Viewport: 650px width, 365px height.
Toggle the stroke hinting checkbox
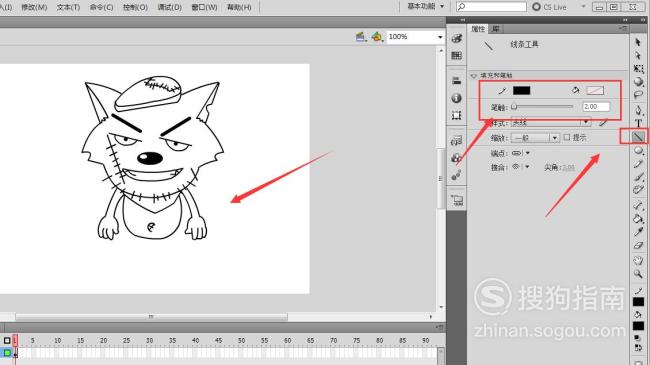[567, 137]
